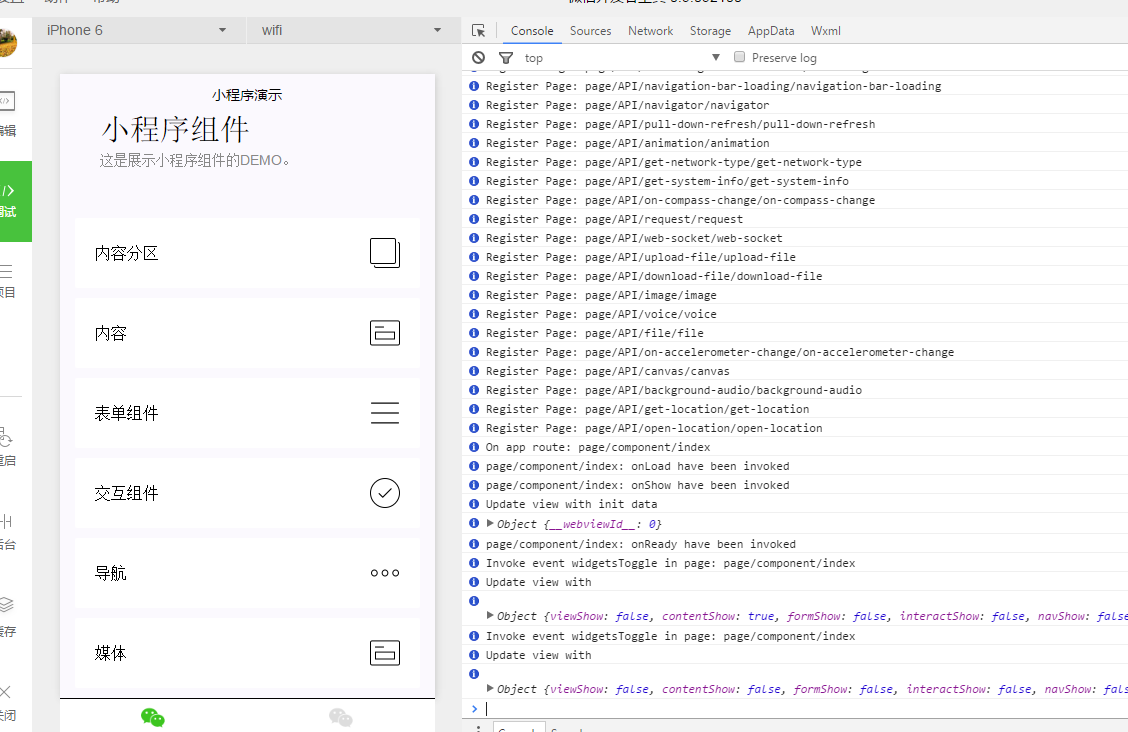
Task: Open the 媒体 list item
Action: tap(247, 653)
